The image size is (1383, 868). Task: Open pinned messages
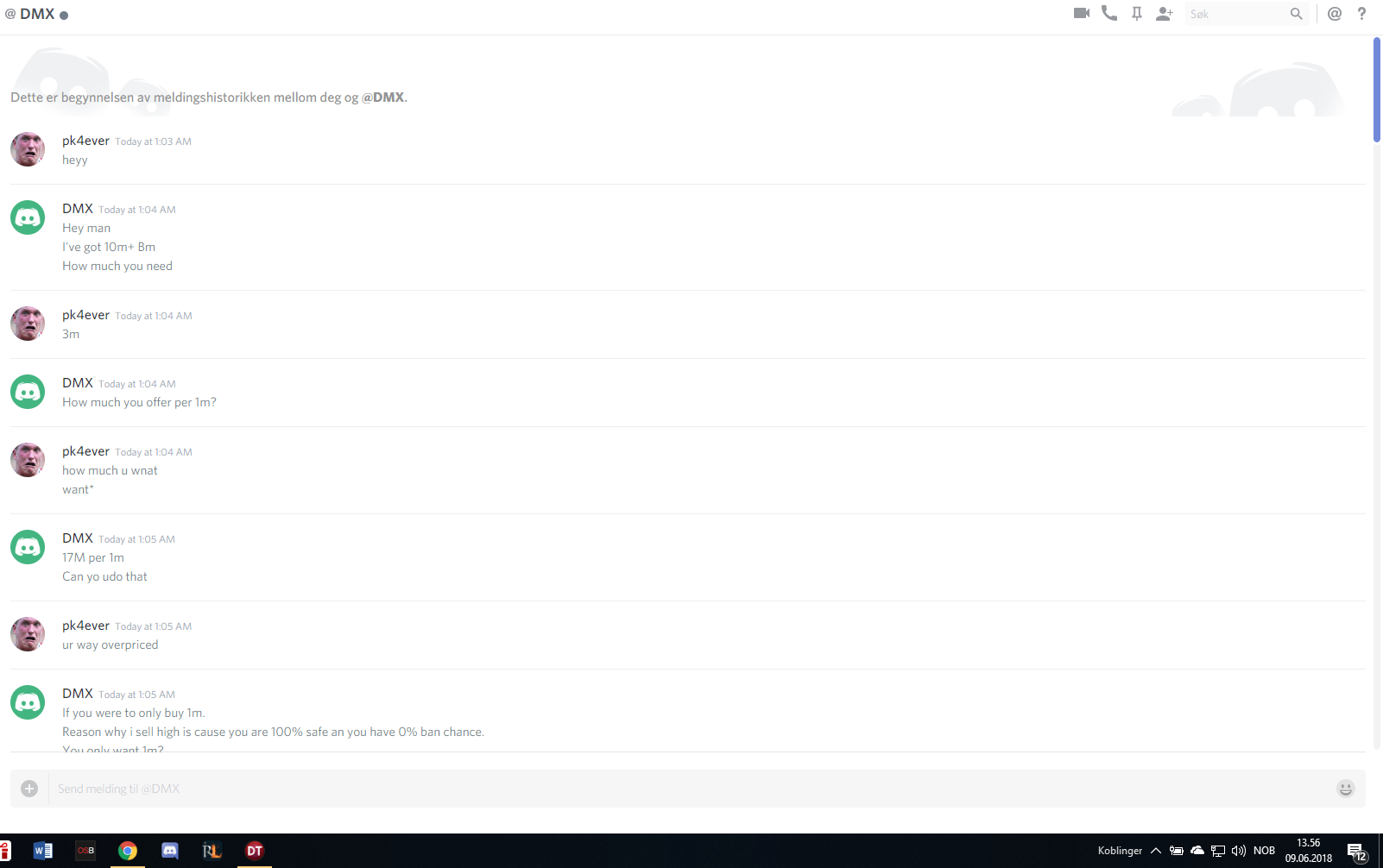point(1137,14)
